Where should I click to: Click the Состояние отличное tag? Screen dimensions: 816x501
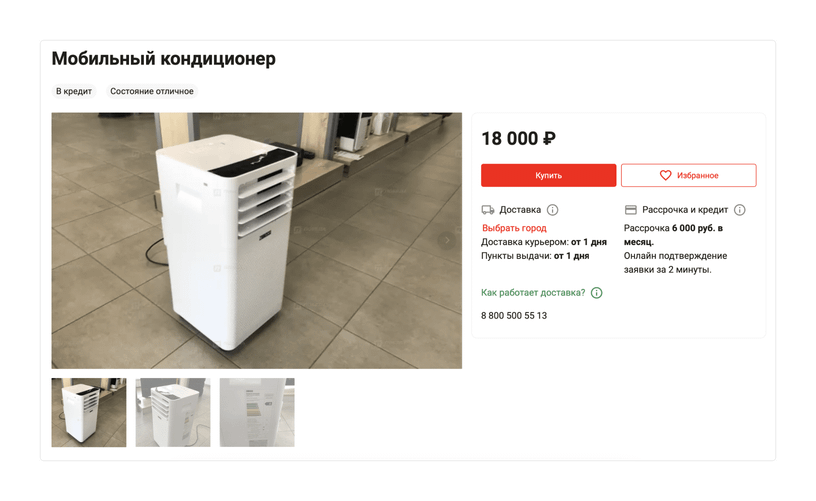[151, 91]
